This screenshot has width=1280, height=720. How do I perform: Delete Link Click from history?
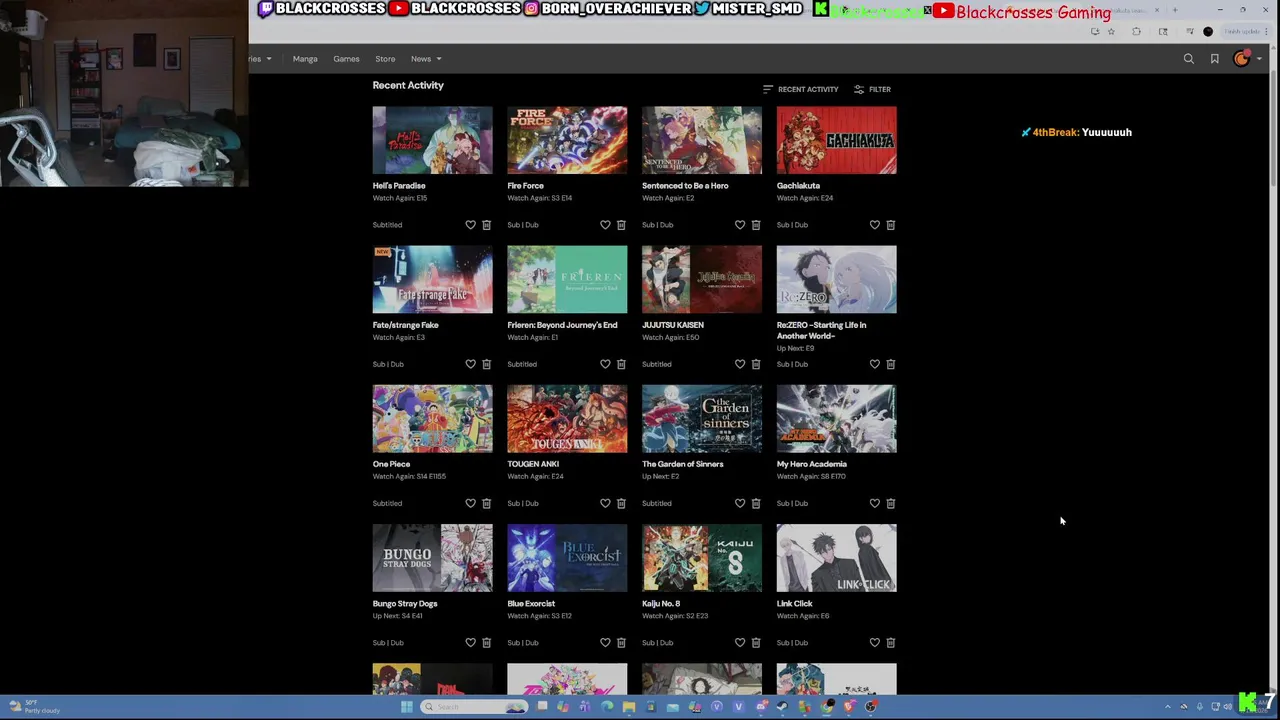coord(891,643)
